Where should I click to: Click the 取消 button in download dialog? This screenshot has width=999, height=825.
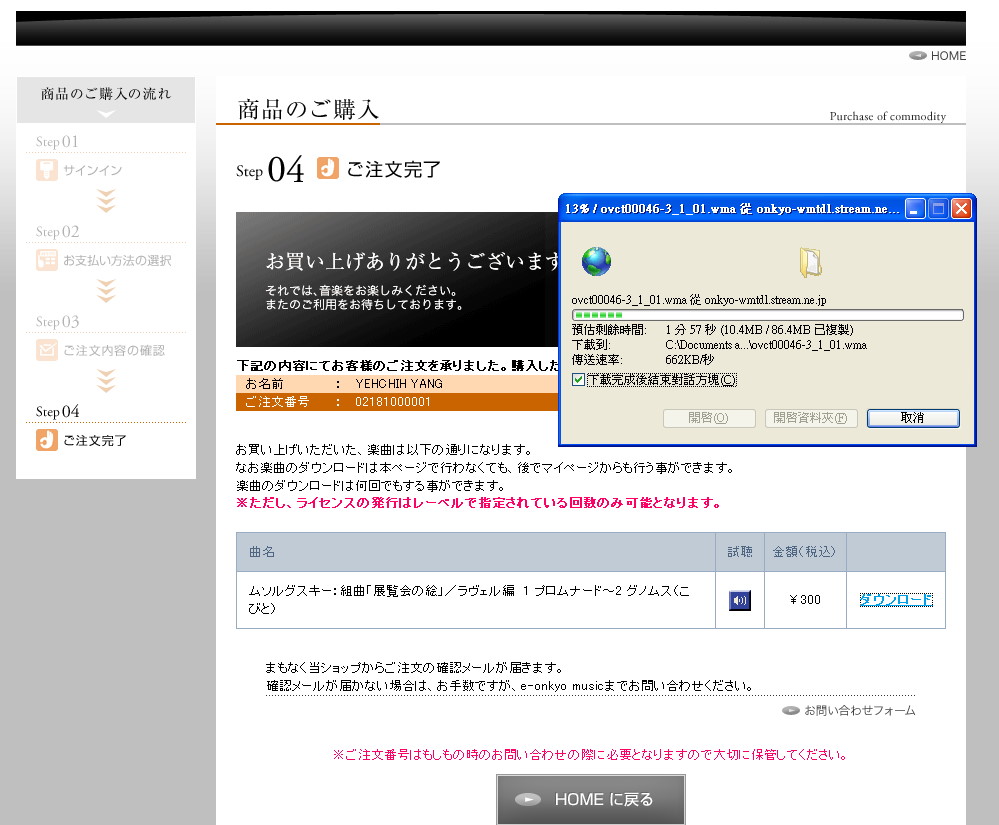[x=913, y=418]
